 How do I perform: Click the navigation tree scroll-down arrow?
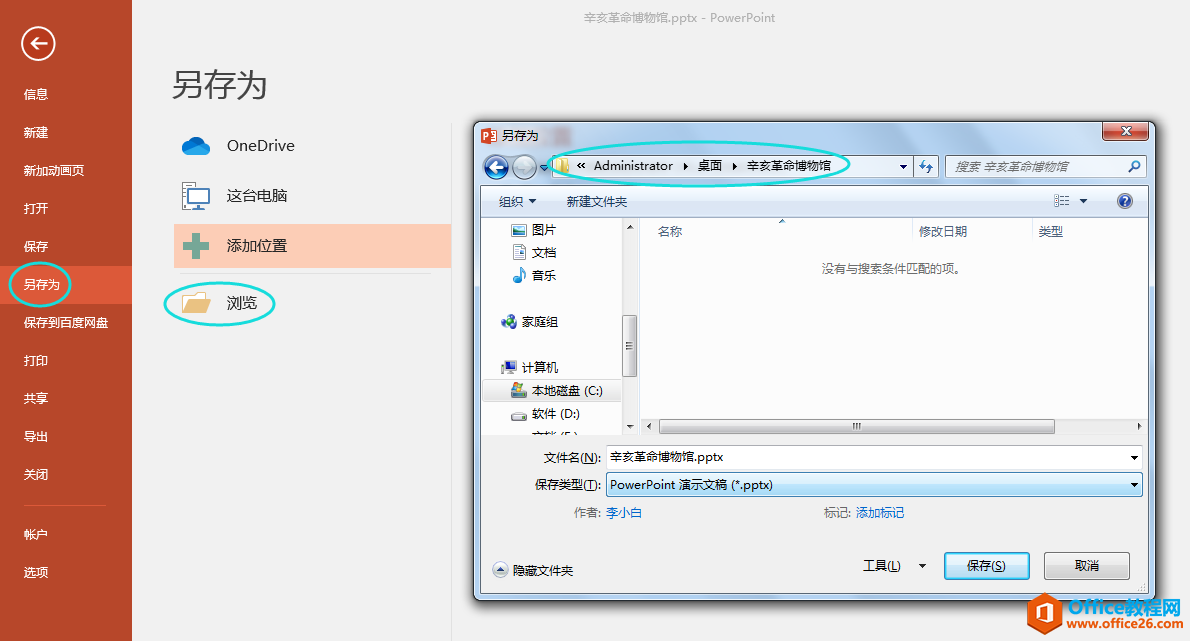(630, 427)
